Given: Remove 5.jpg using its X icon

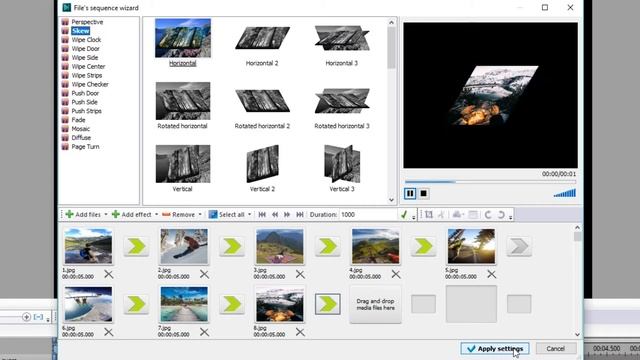Looking at the screenshot, I should pos(491,274).
